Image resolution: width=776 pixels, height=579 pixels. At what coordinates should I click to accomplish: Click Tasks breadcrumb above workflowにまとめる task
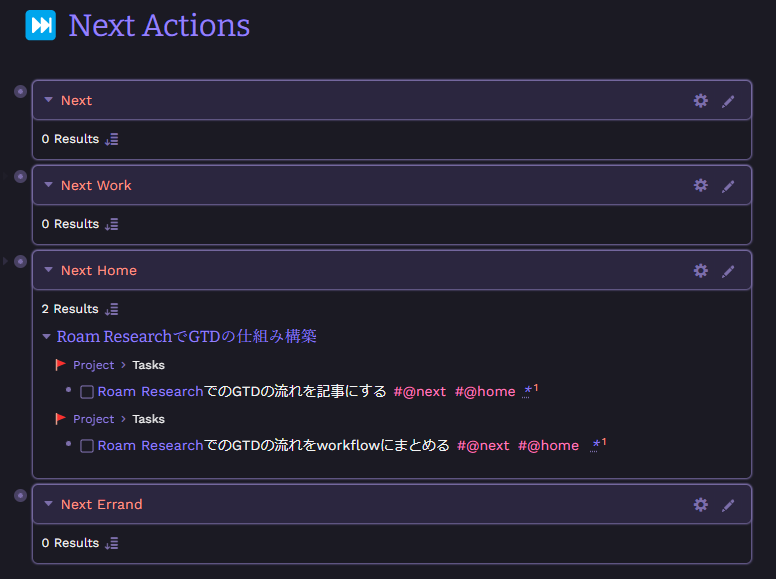pos(148,419)
